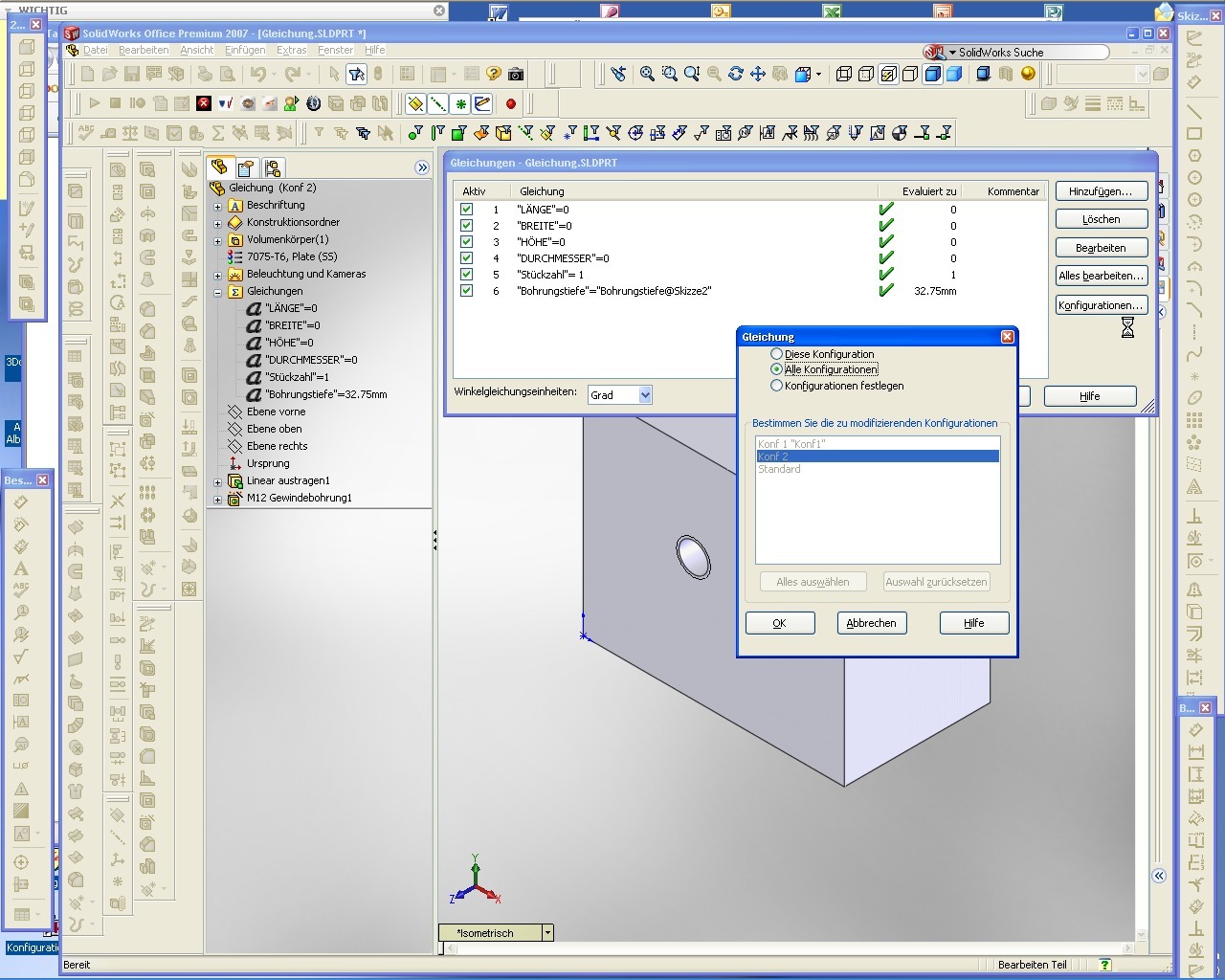Toggle the selection filter toolbar icon

(x=356, y=74)
